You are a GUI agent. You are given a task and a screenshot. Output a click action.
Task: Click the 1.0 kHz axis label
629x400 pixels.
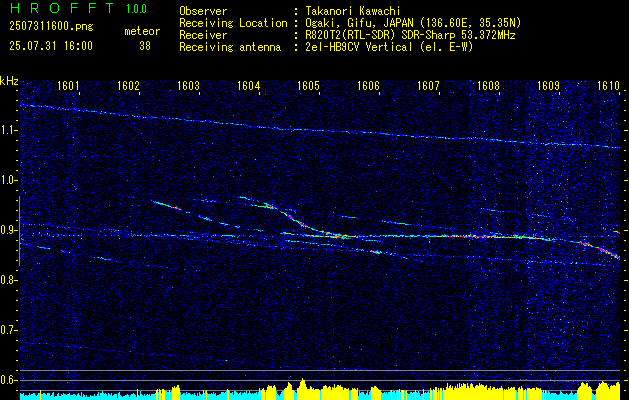7,180
